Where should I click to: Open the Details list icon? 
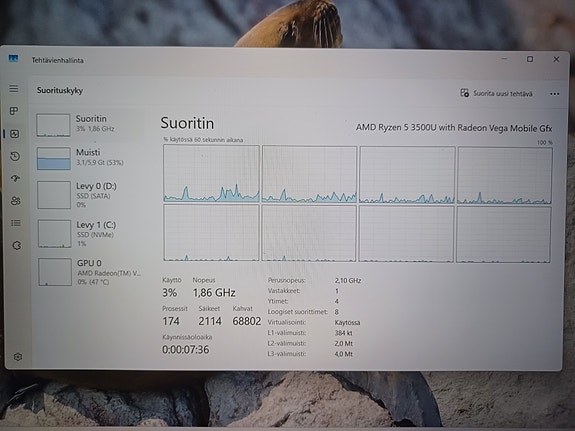pos(16,223)
